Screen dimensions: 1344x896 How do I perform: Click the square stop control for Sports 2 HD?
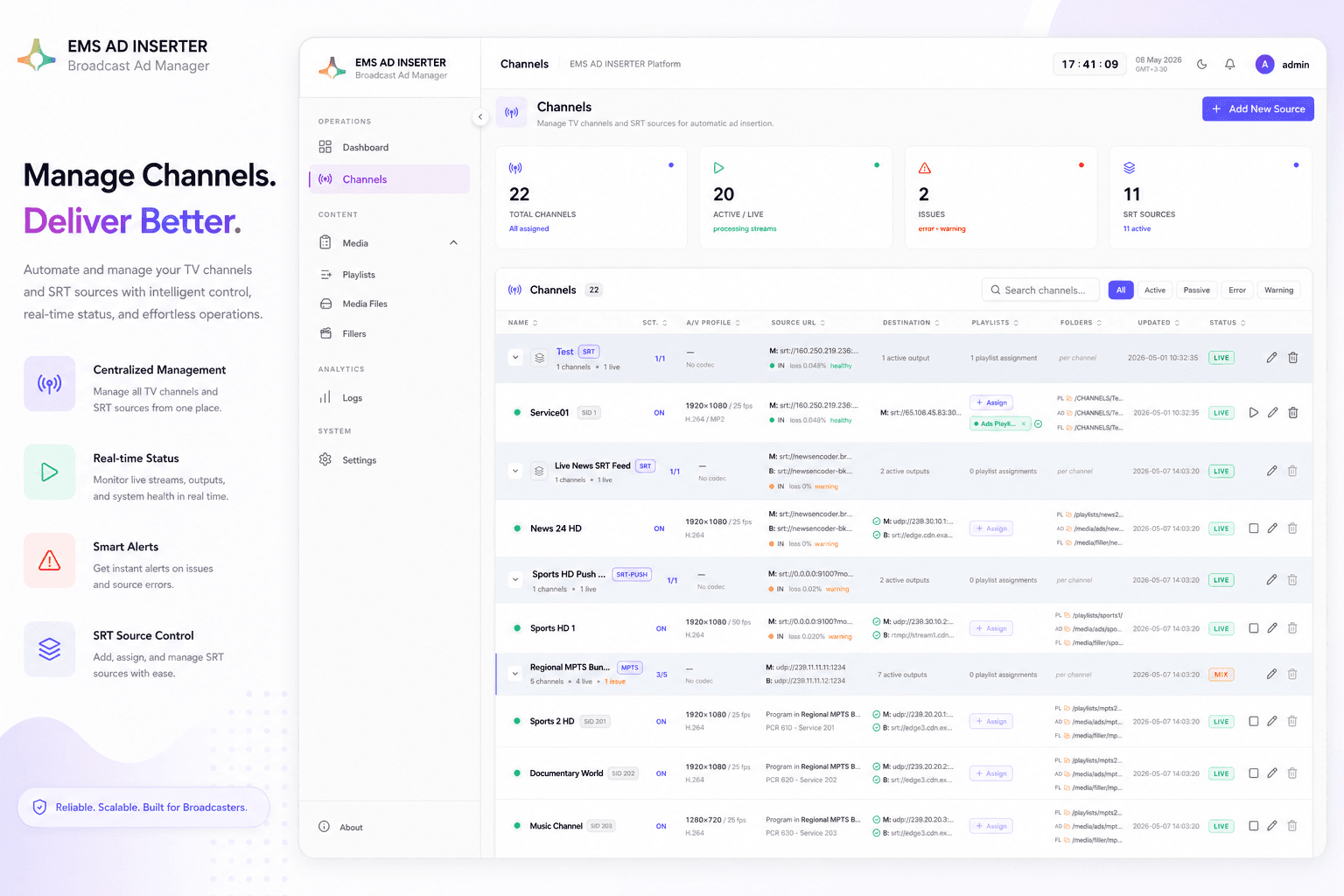pos(1253,721)
